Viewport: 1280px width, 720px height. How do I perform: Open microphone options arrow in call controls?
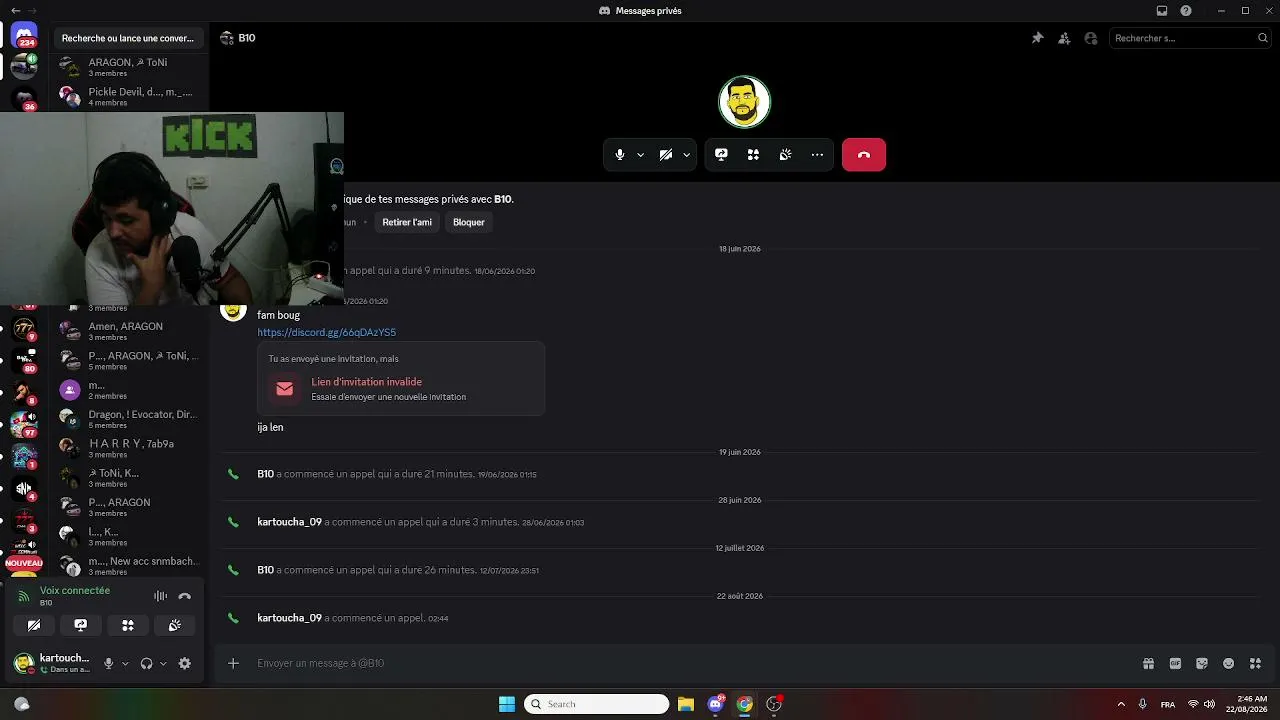point(640,155)
